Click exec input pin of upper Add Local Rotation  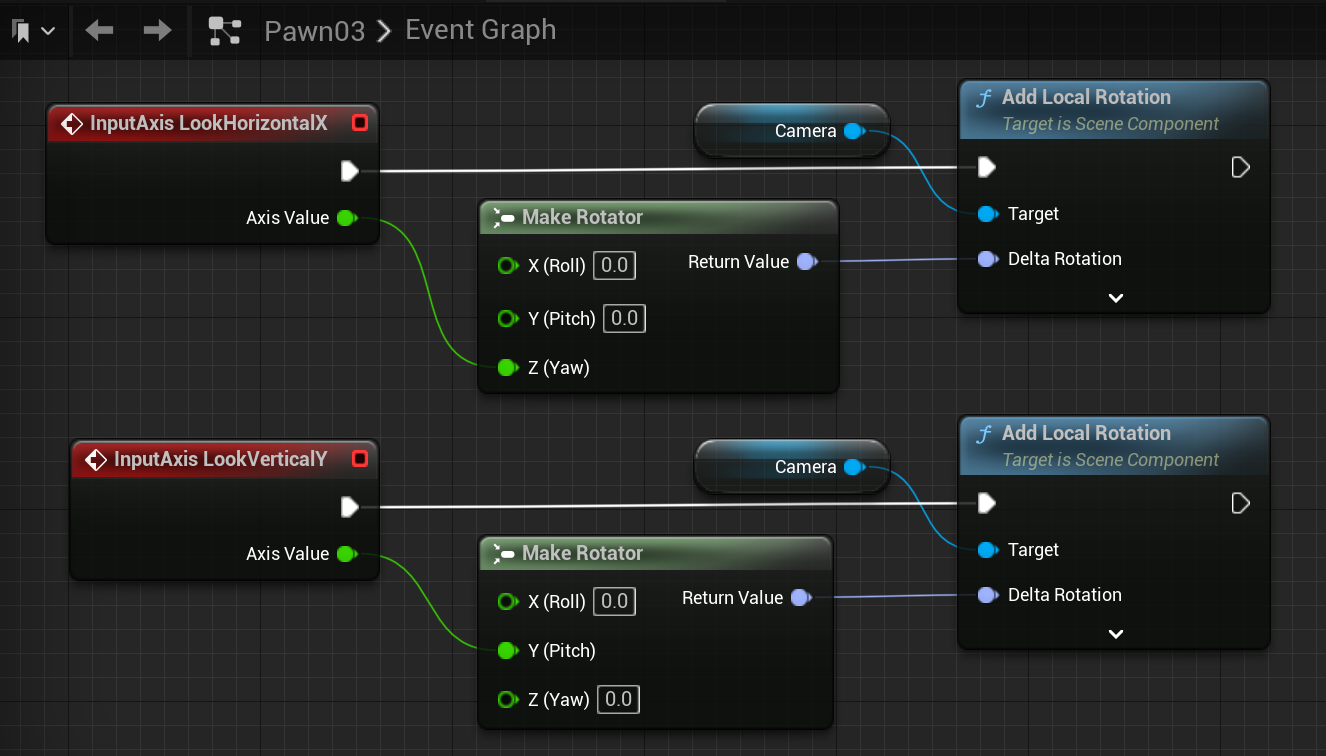pyautogui.click(x=986, y=167)
